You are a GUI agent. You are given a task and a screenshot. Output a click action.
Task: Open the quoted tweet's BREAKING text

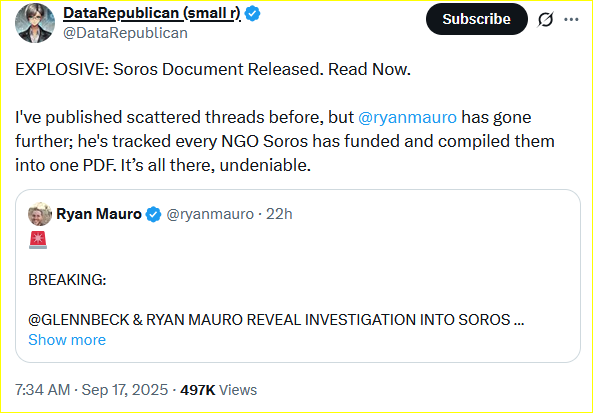point(67,280)
